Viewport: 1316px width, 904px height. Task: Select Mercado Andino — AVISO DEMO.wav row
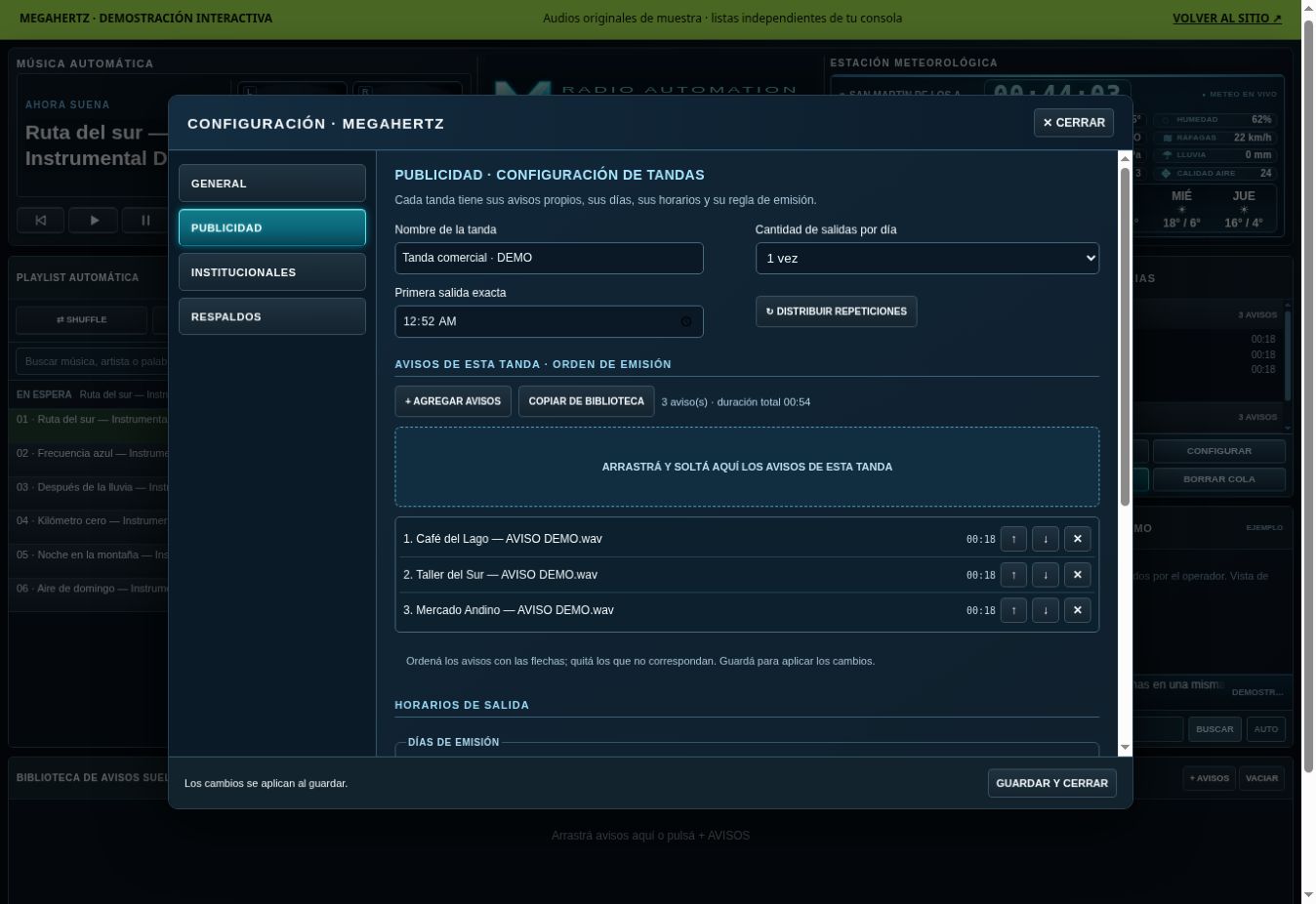pos(747,610)
